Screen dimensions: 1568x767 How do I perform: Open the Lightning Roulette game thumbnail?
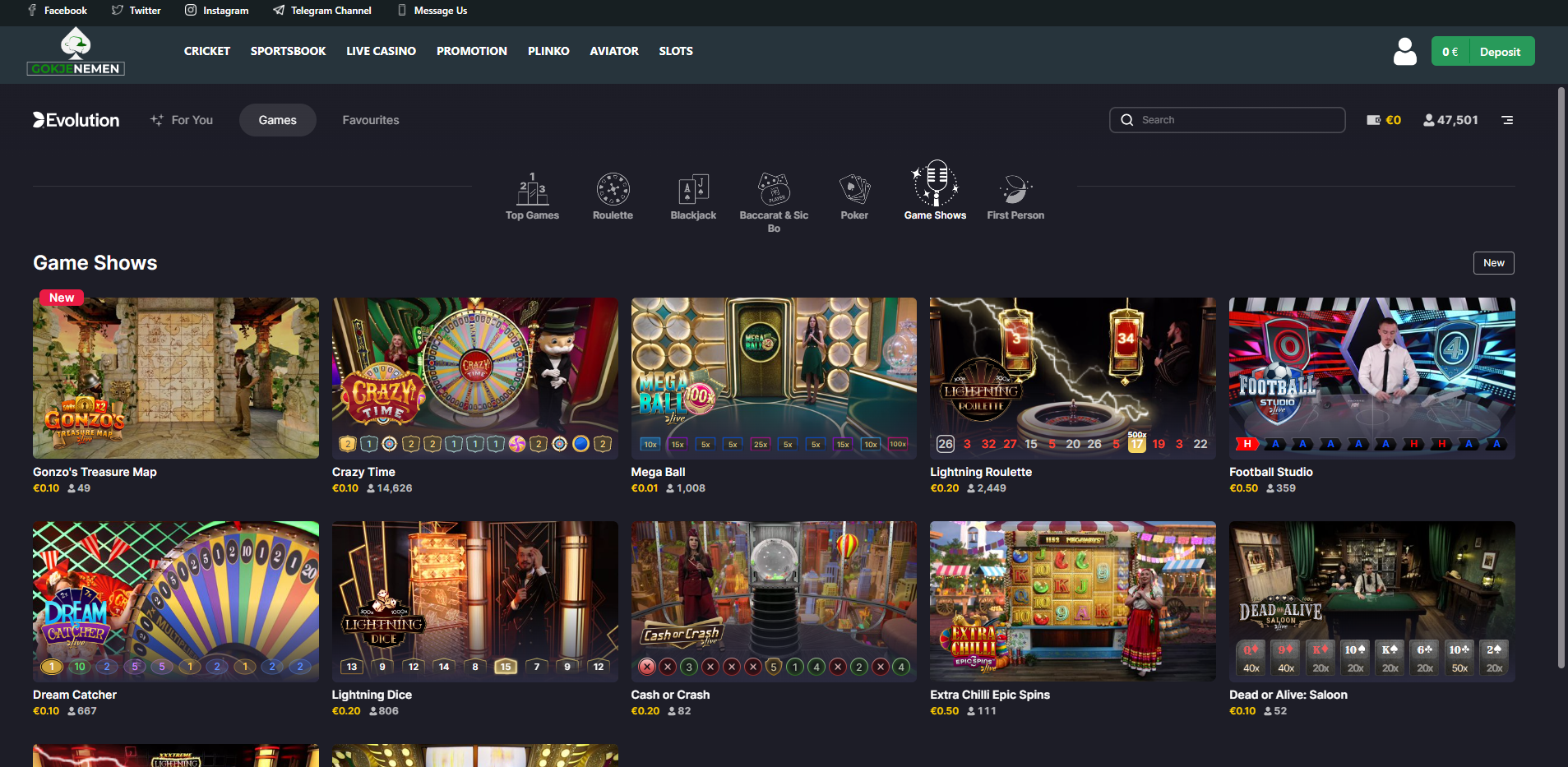click(x=1072, y=378)
